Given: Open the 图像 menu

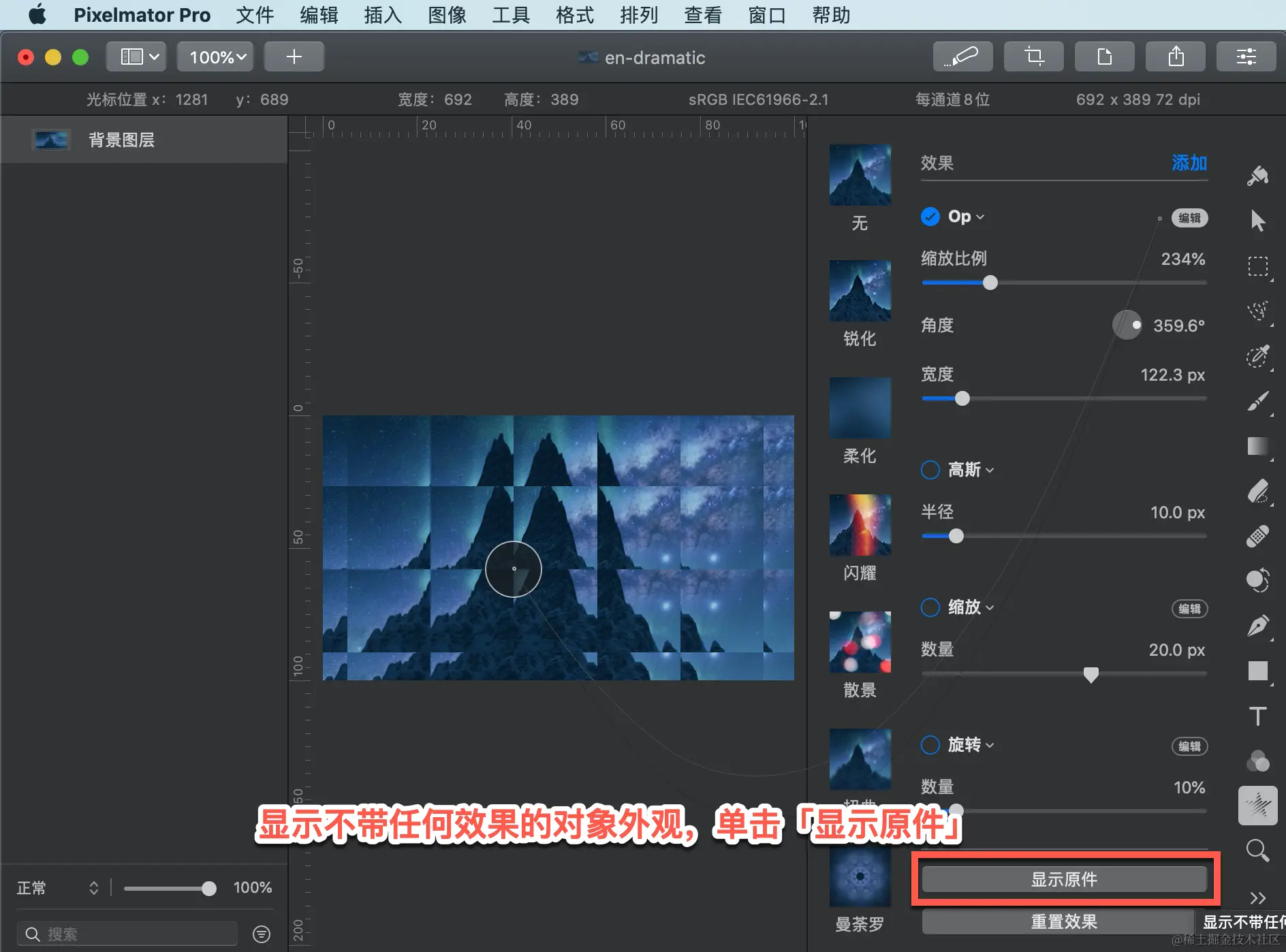Looking at the screenshot, I should pos(447,15).
